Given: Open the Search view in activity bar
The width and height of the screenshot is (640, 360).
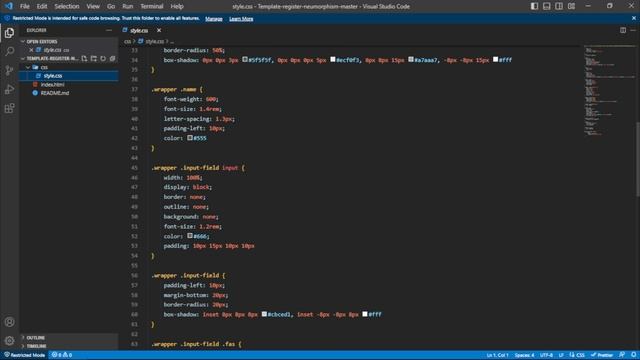Looking at the screenshot, I should click(x=9, y=51).
